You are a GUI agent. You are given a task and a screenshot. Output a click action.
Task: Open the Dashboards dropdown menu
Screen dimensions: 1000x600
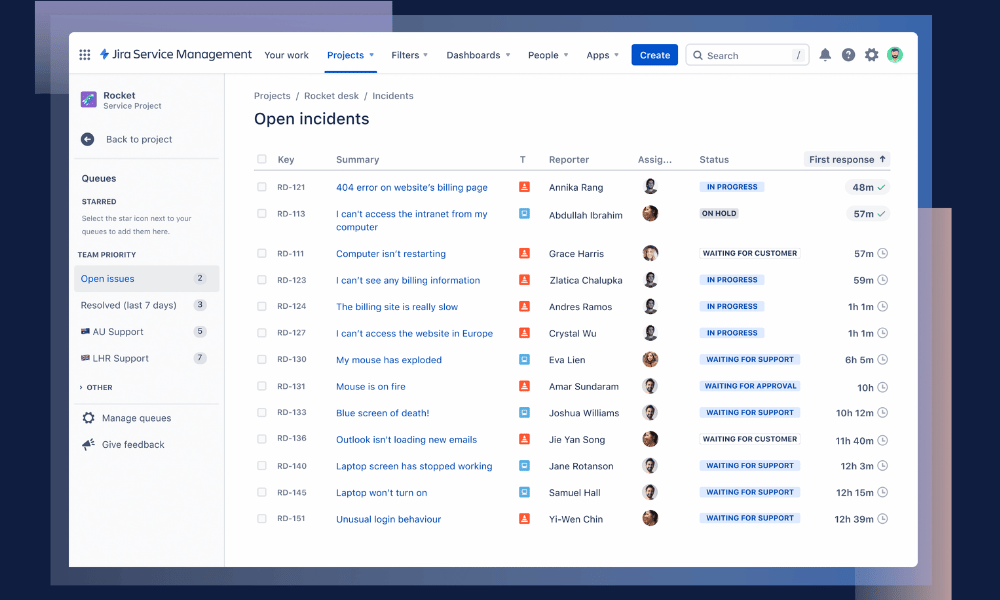pyautogui.click(x=478, y=55)
